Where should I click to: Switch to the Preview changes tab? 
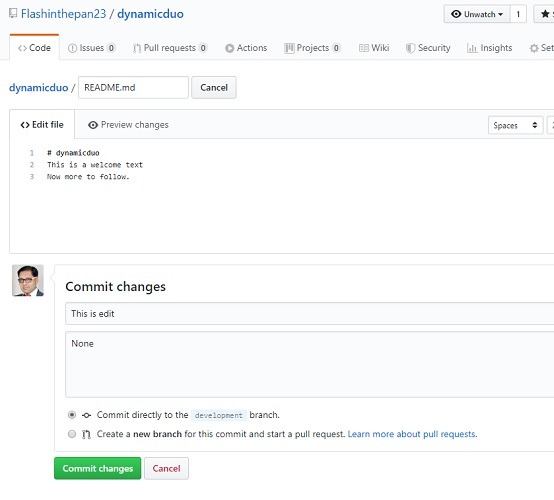[x=128, y=125]
